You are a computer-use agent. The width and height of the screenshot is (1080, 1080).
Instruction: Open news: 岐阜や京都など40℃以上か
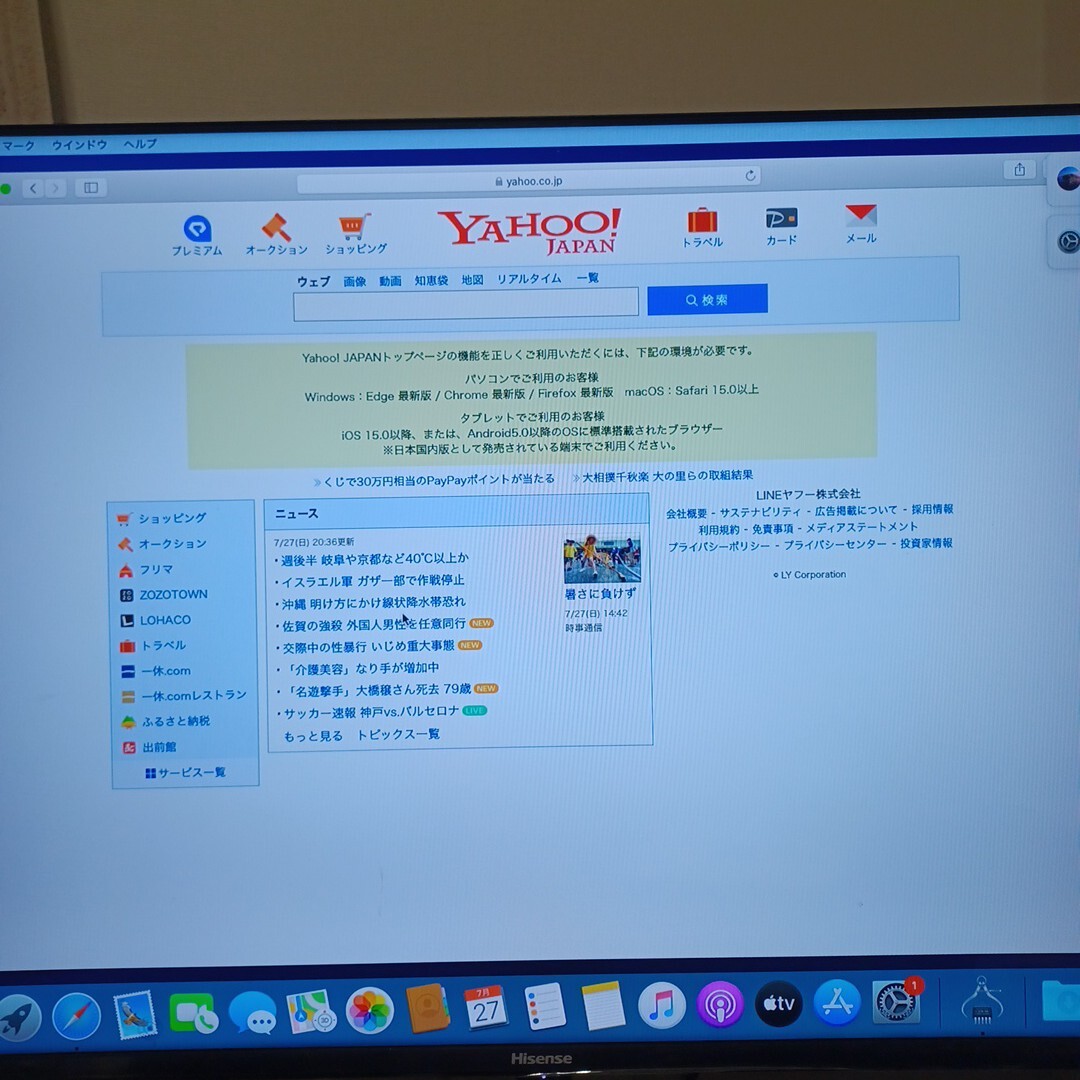[375, 559]
